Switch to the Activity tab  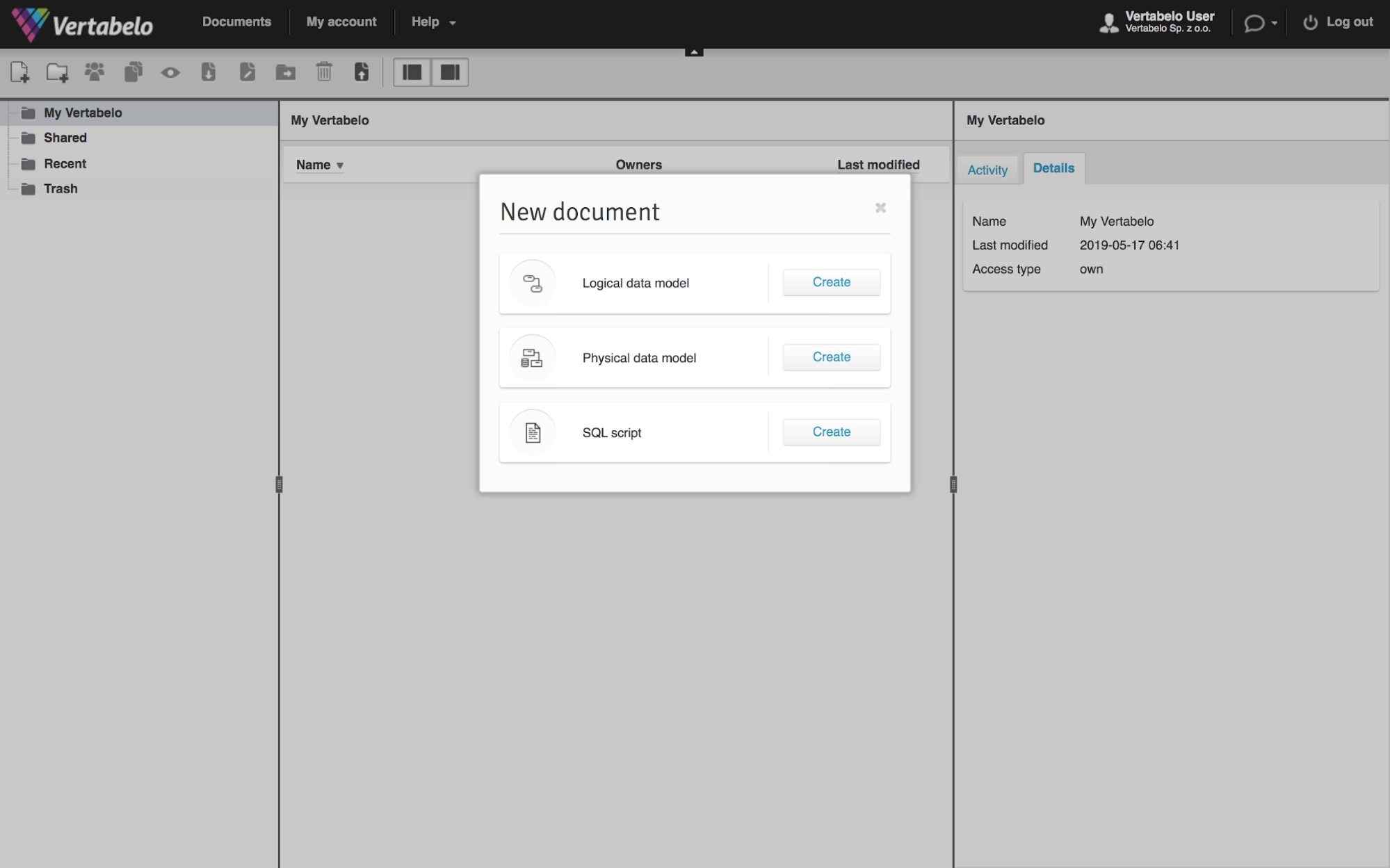tap(987, 170)
